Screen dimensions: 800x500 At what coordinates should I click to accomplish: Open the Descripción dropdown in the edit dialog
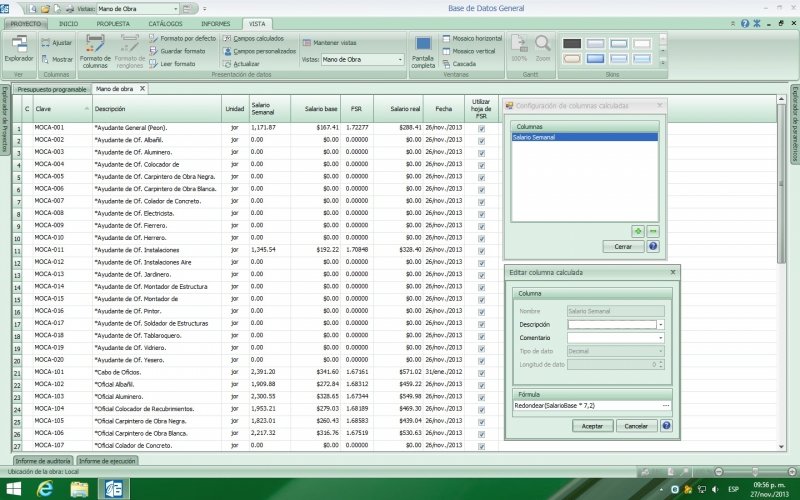coord(660,325)
